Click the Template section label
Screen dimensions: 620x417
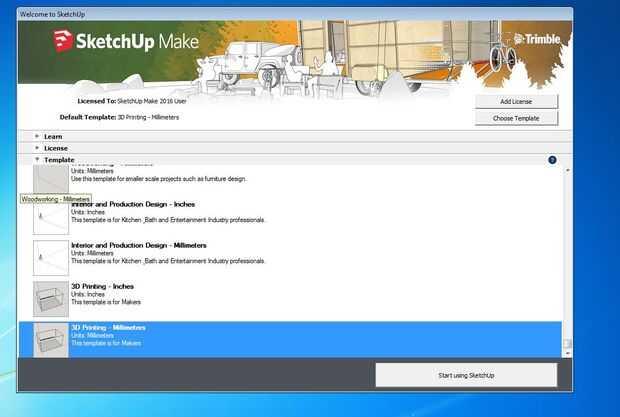pyautogui.click(x=59, y=160)
